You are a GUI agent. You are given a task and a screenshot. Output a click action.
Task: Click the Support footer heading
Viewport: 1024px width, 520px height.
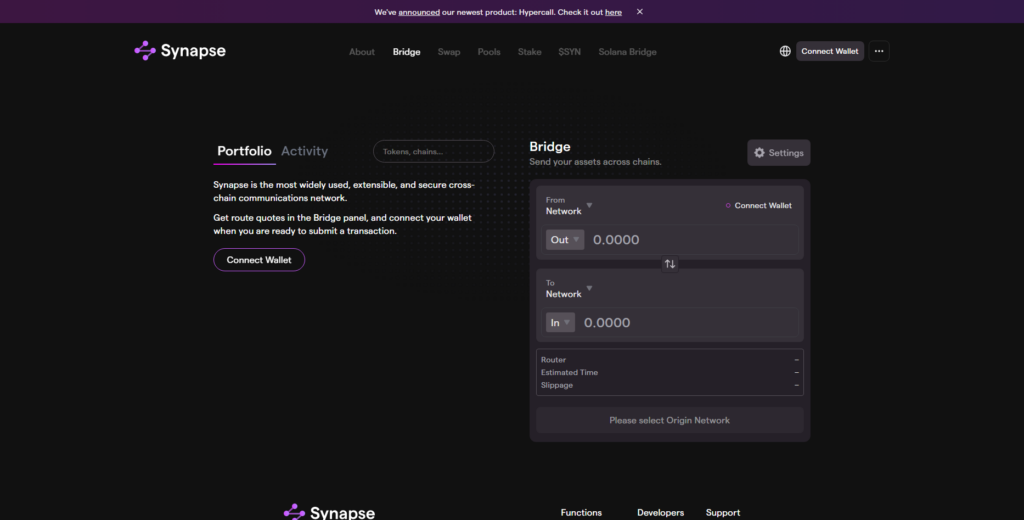click(723, 513)
